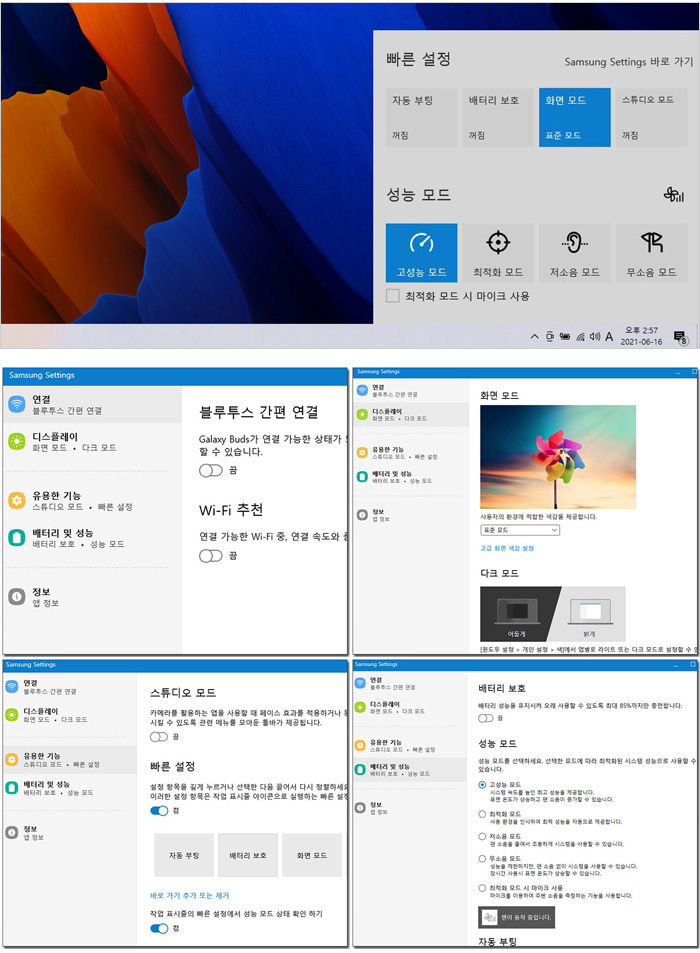Image resolution: width=700 pixels, height=953 pixels.
Task: Toggle the 스튜디오 모드 switch in settings
Action: click(159, 736)
